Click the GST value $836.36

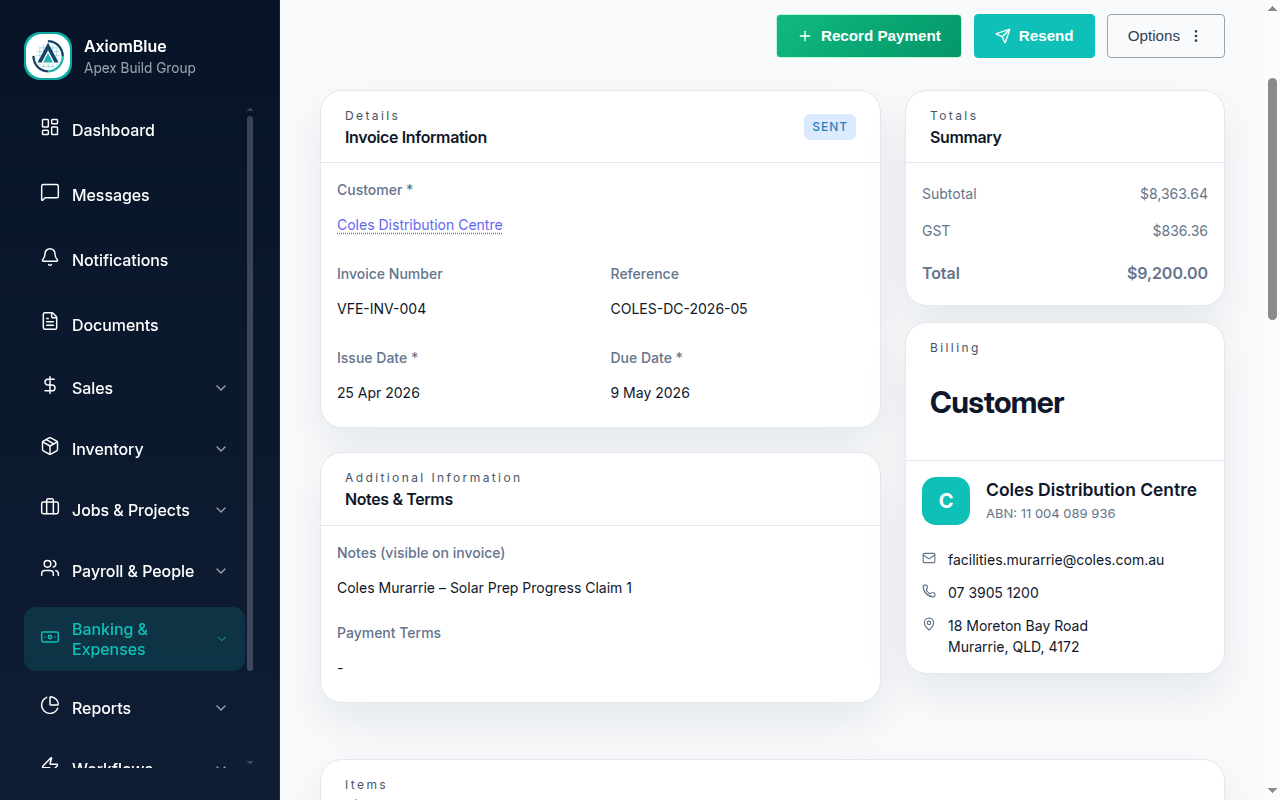click(1180, 231)
